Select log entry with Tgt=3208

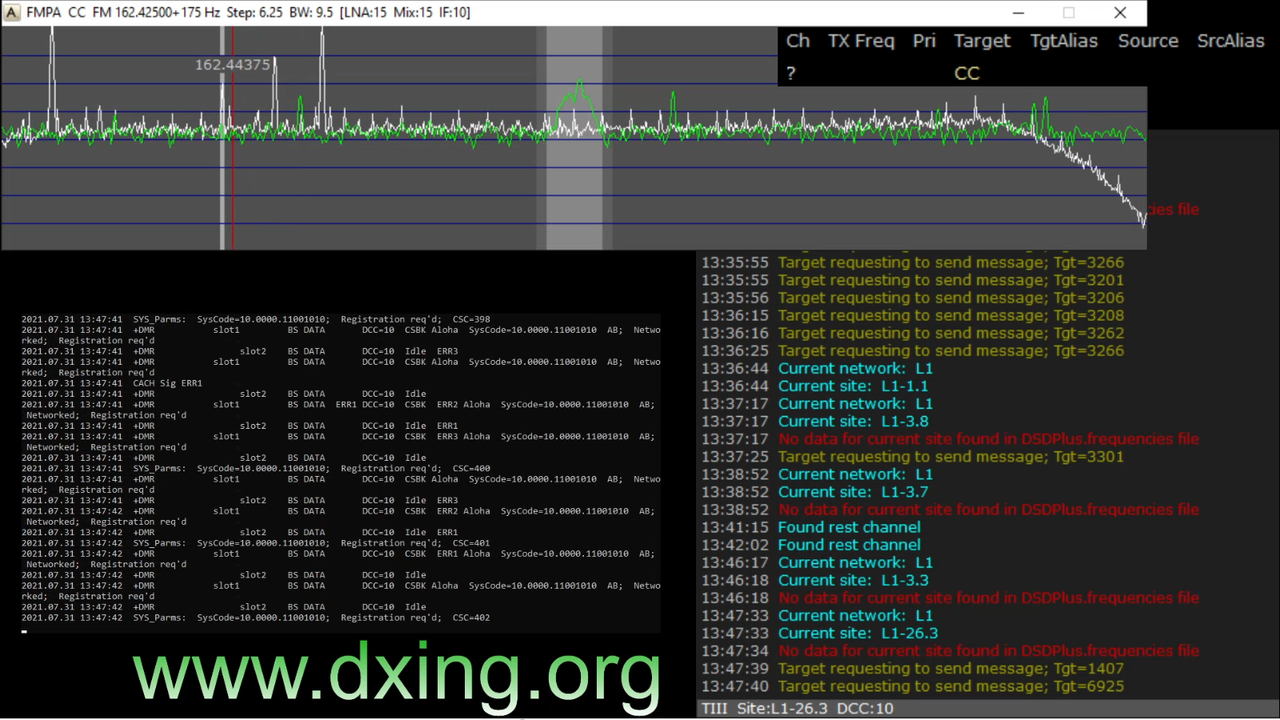(x=912, y=316)
